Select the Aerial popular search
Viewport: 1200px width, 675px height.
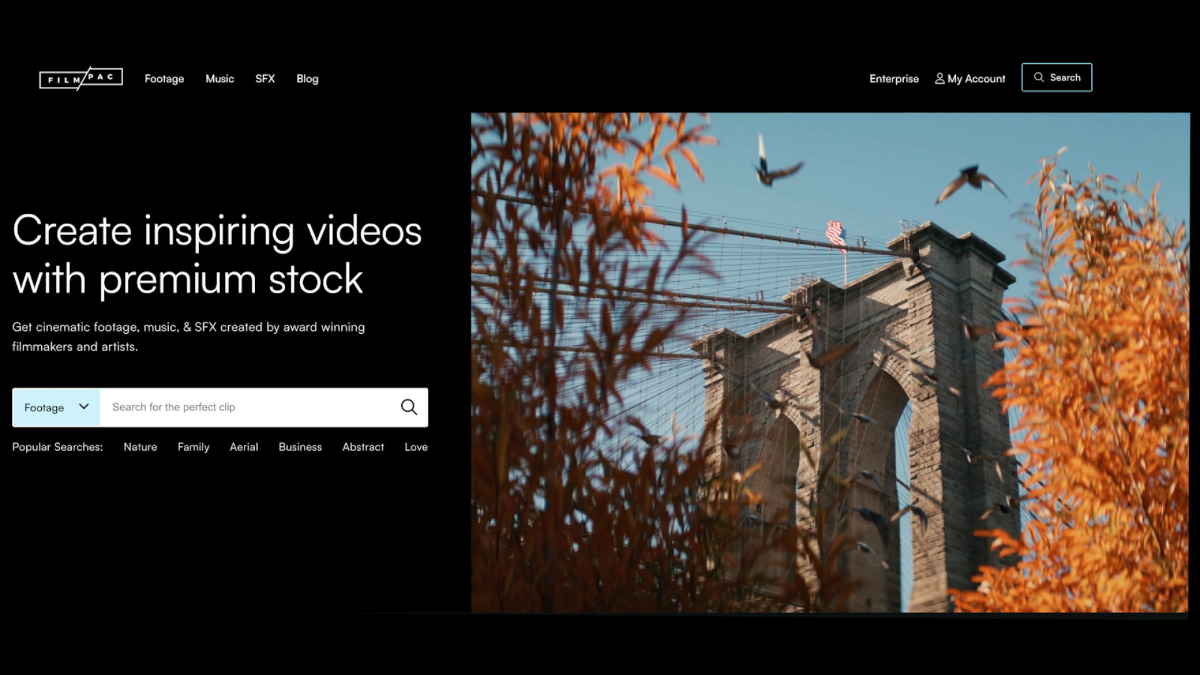[244, 447]
